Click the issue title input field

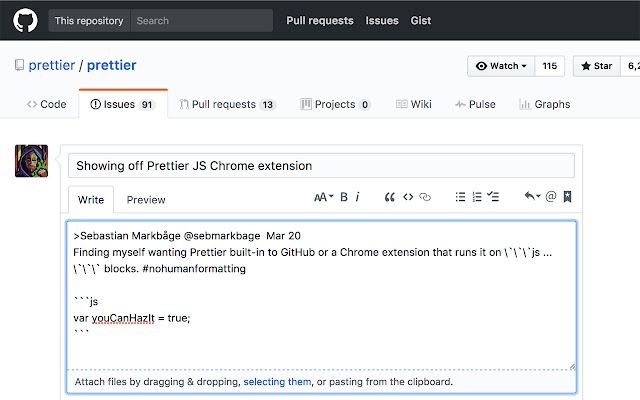click(x=321, y=165)
